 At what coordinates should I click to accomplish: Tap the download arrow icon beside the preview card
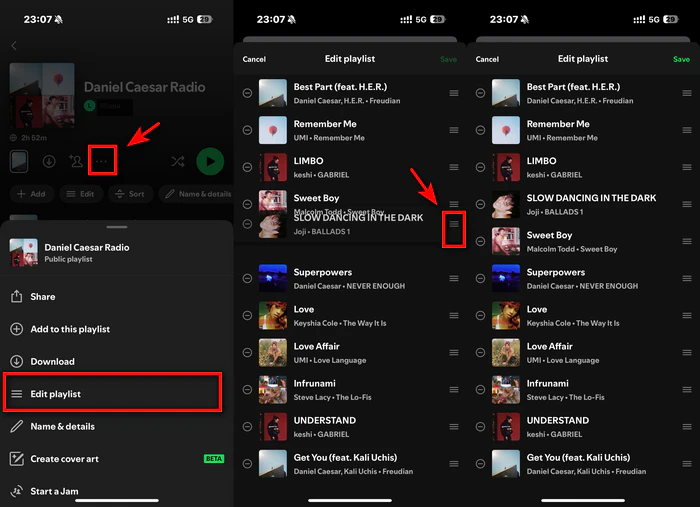point(49,161)
